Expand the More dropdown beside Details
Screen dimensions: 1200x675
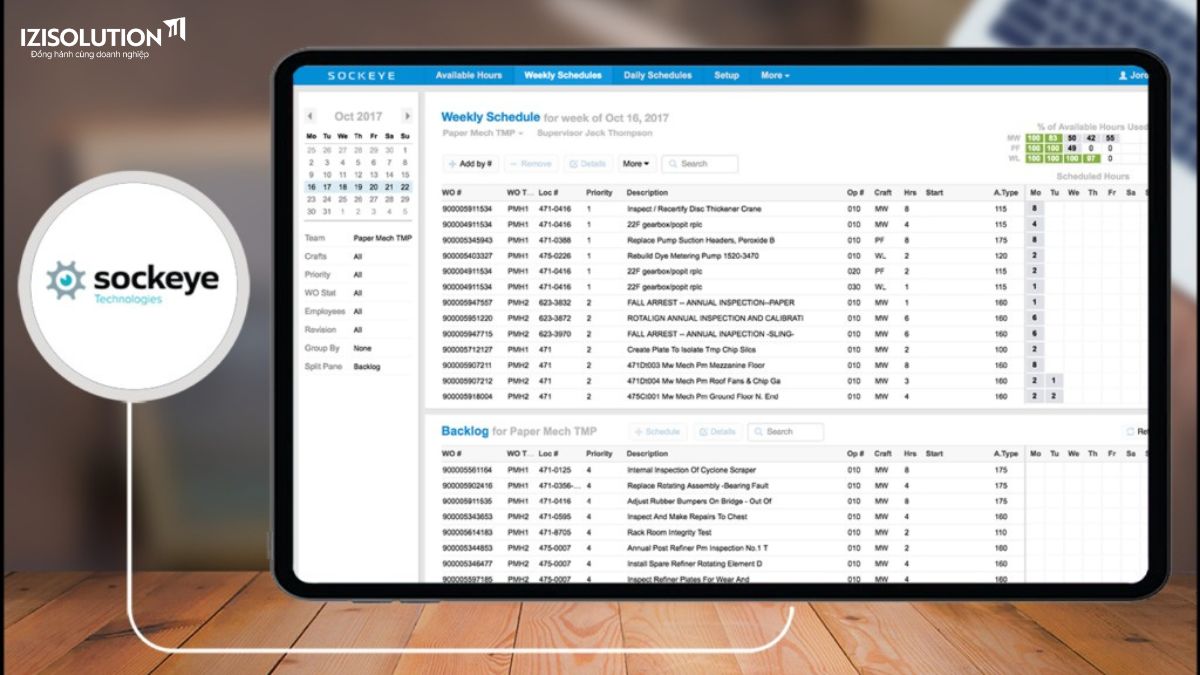[x=635, y=164]
